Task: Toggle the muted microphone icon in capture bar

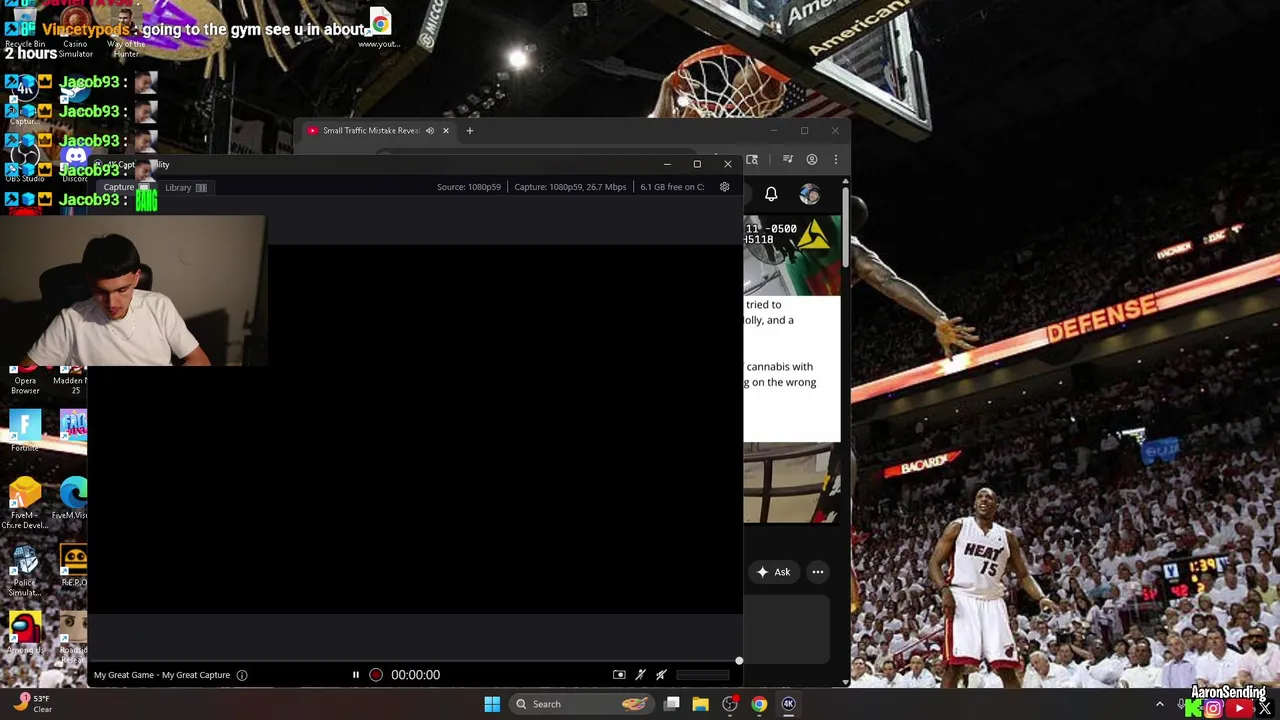Action: [x=641, y=675]
